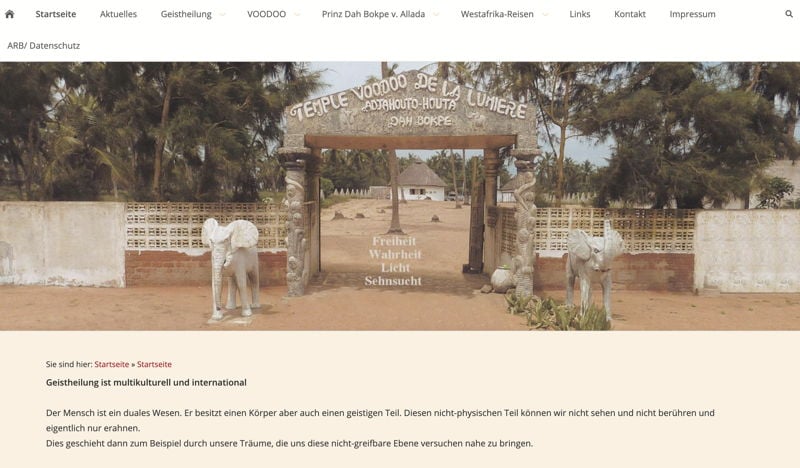This screenshot has width=800, height=468.
Task: Go to the Aktuelles page
Action: point(118,14)
